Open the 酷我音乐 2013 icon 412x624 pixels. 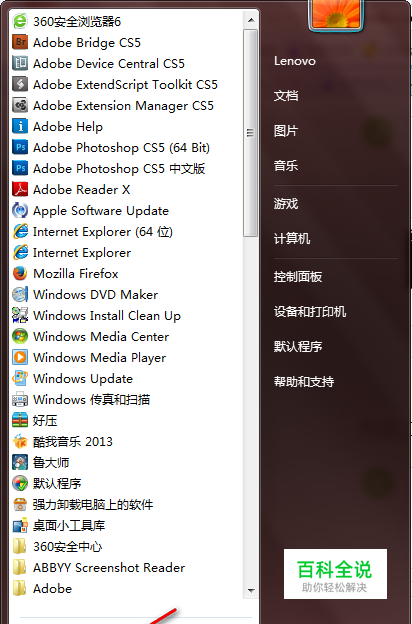coord(20,442)
